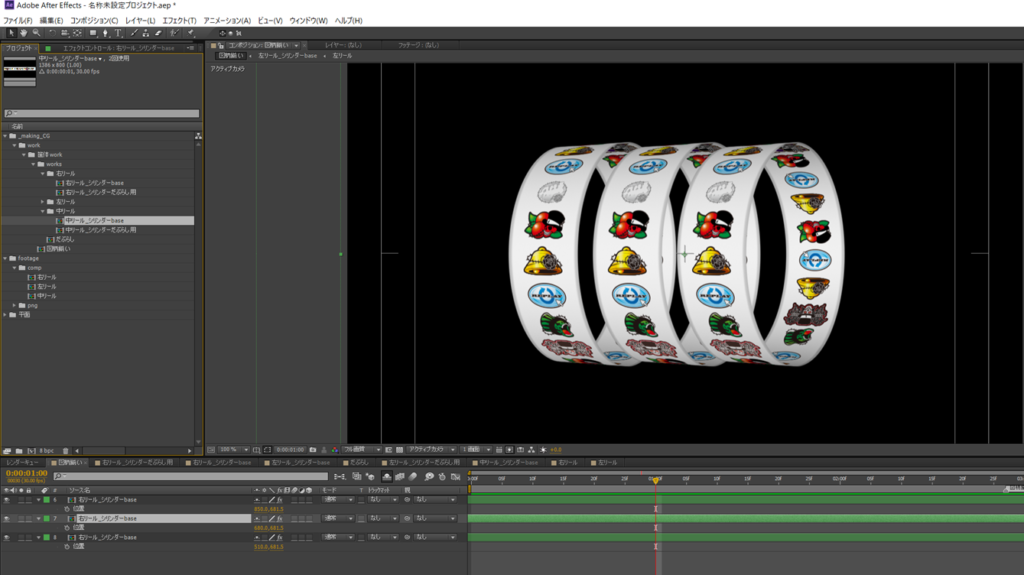Screen dimensions: 1024x575
Task: Switch to レンダーキュー tab
Action: [23, 463]
